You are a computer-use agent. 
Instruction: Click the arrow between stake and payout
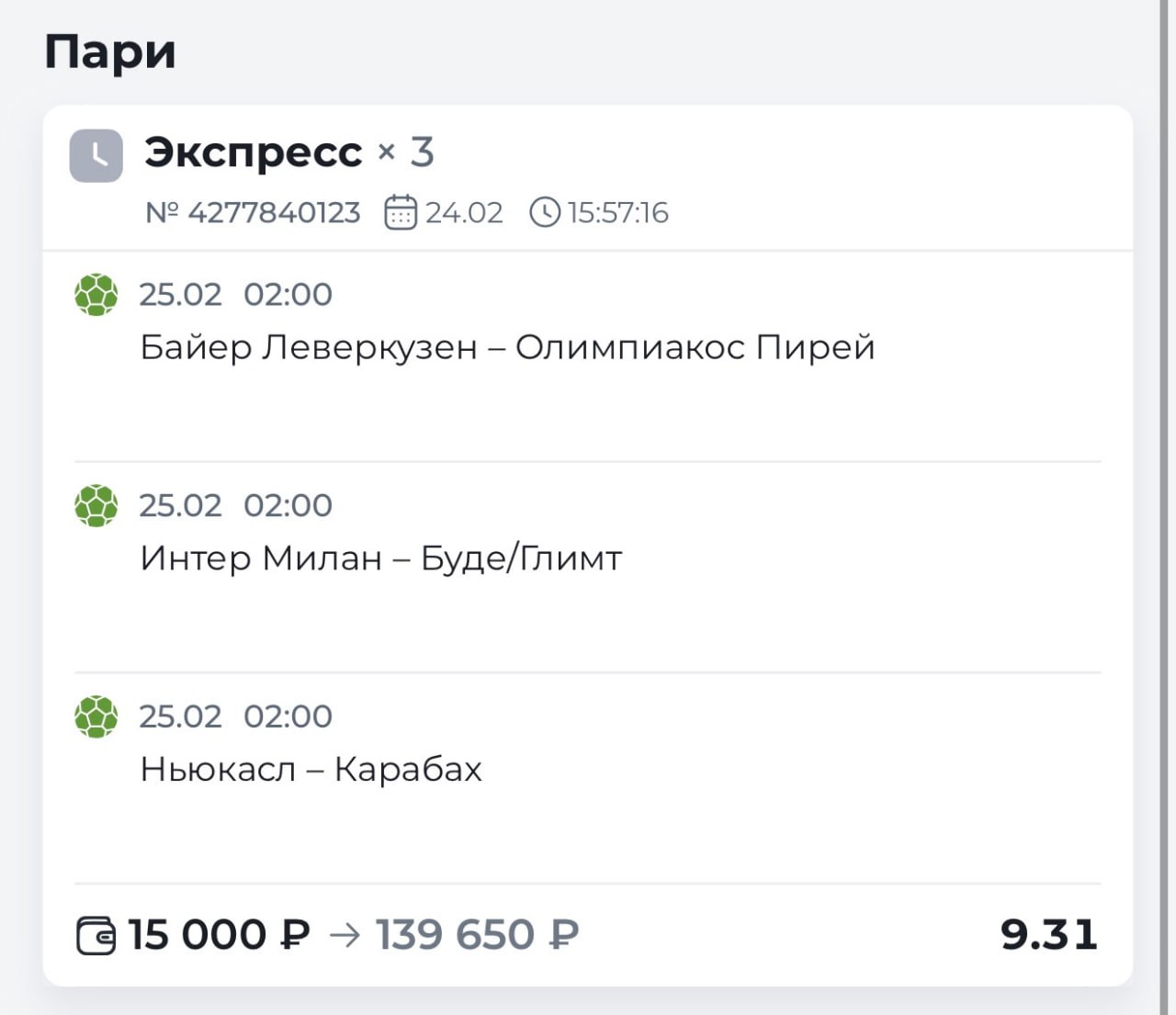pos(345,935)
